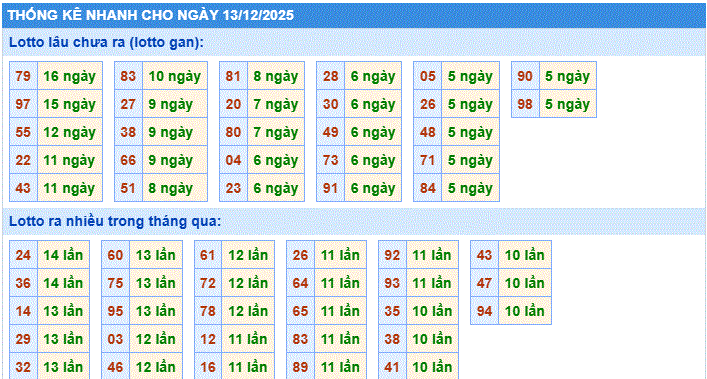This screenshot has width=707, height=379.
Task: Select '6 ngày' beside number 23
Action: [x=275, y=188]
